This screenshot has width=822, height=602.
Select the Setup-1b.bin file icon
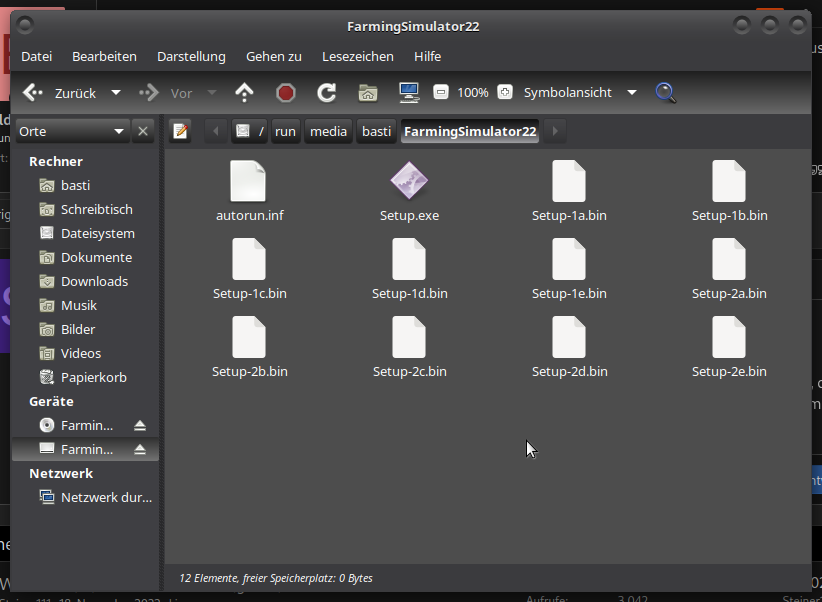click(x=729, y=181)
